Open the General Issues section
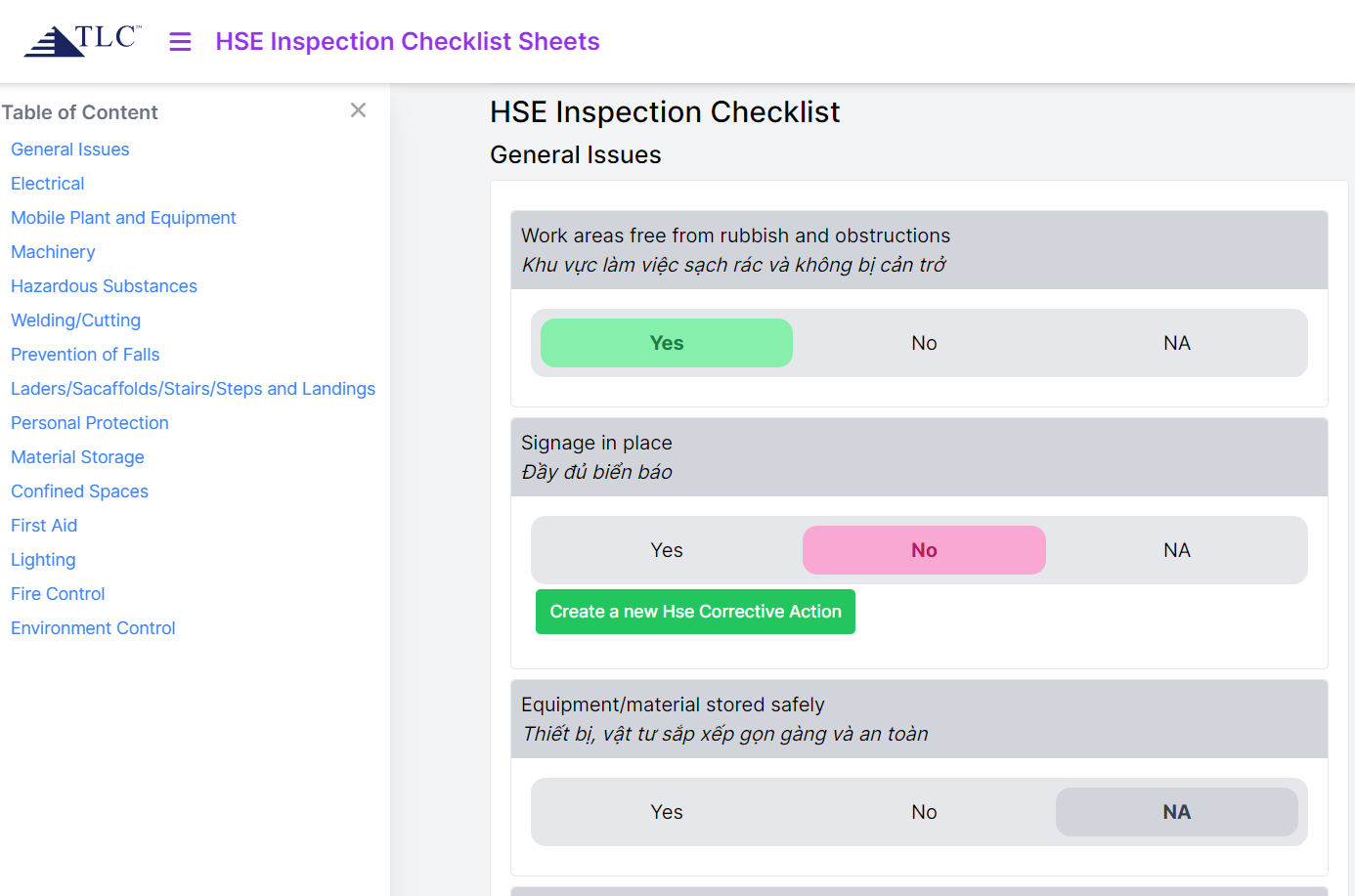1355x896 pixels. pyautogui.click(x=69, y=149)
